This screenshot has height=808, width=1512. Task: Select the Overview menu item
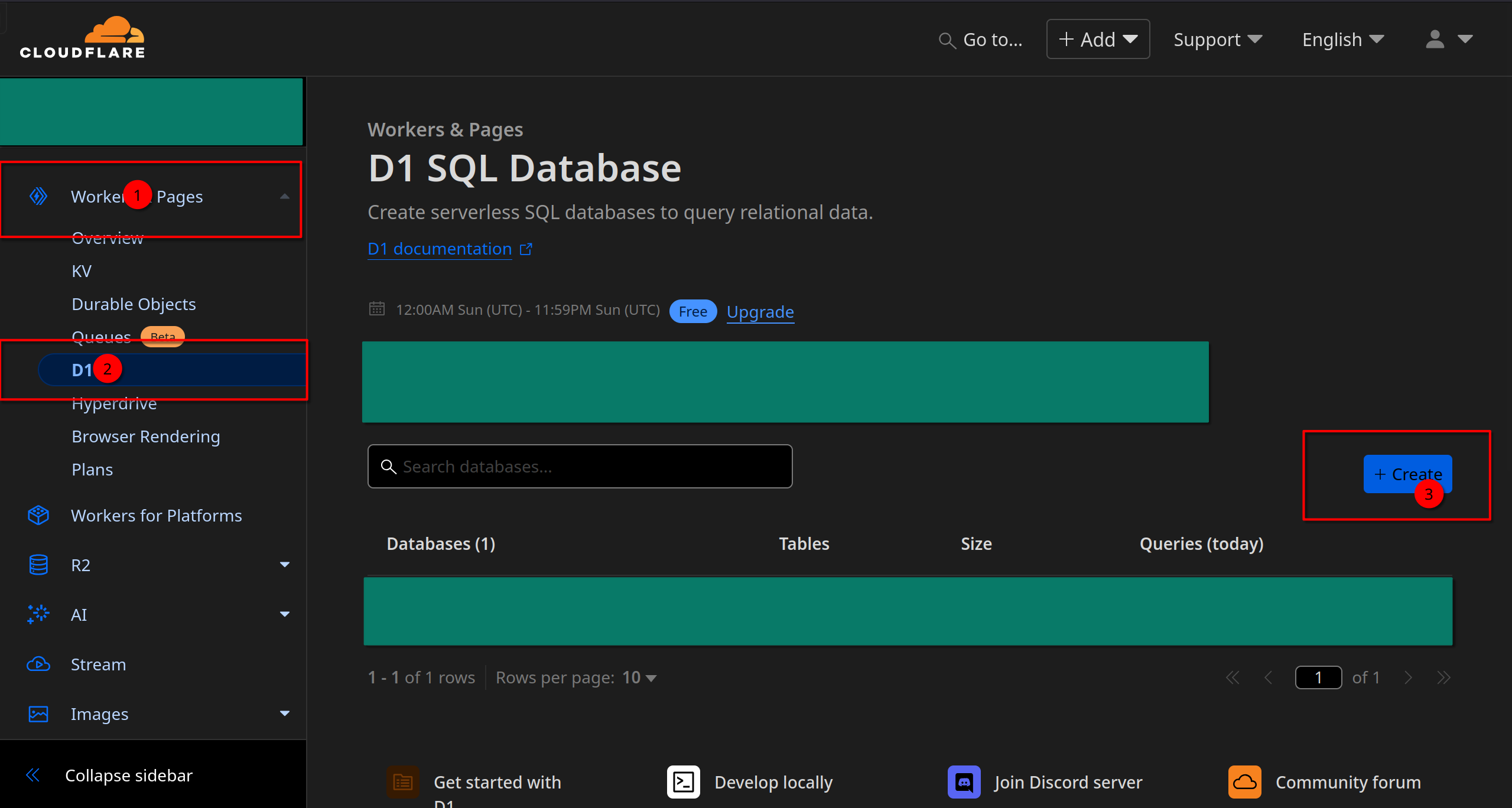[x=108, y=238]
